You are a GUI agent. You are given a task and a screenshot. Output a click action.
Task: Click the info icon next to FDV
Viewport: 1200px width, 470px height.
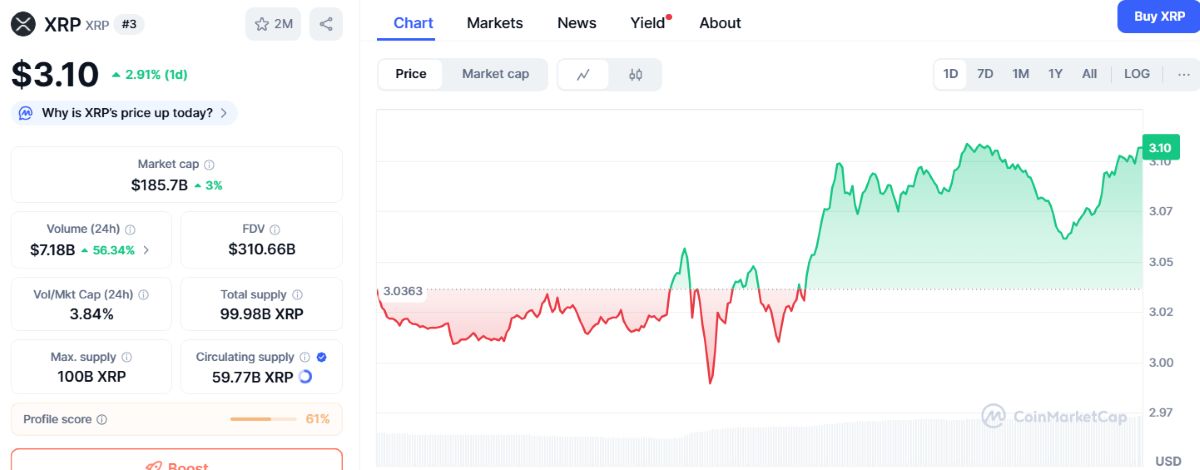tap(275, 229)
